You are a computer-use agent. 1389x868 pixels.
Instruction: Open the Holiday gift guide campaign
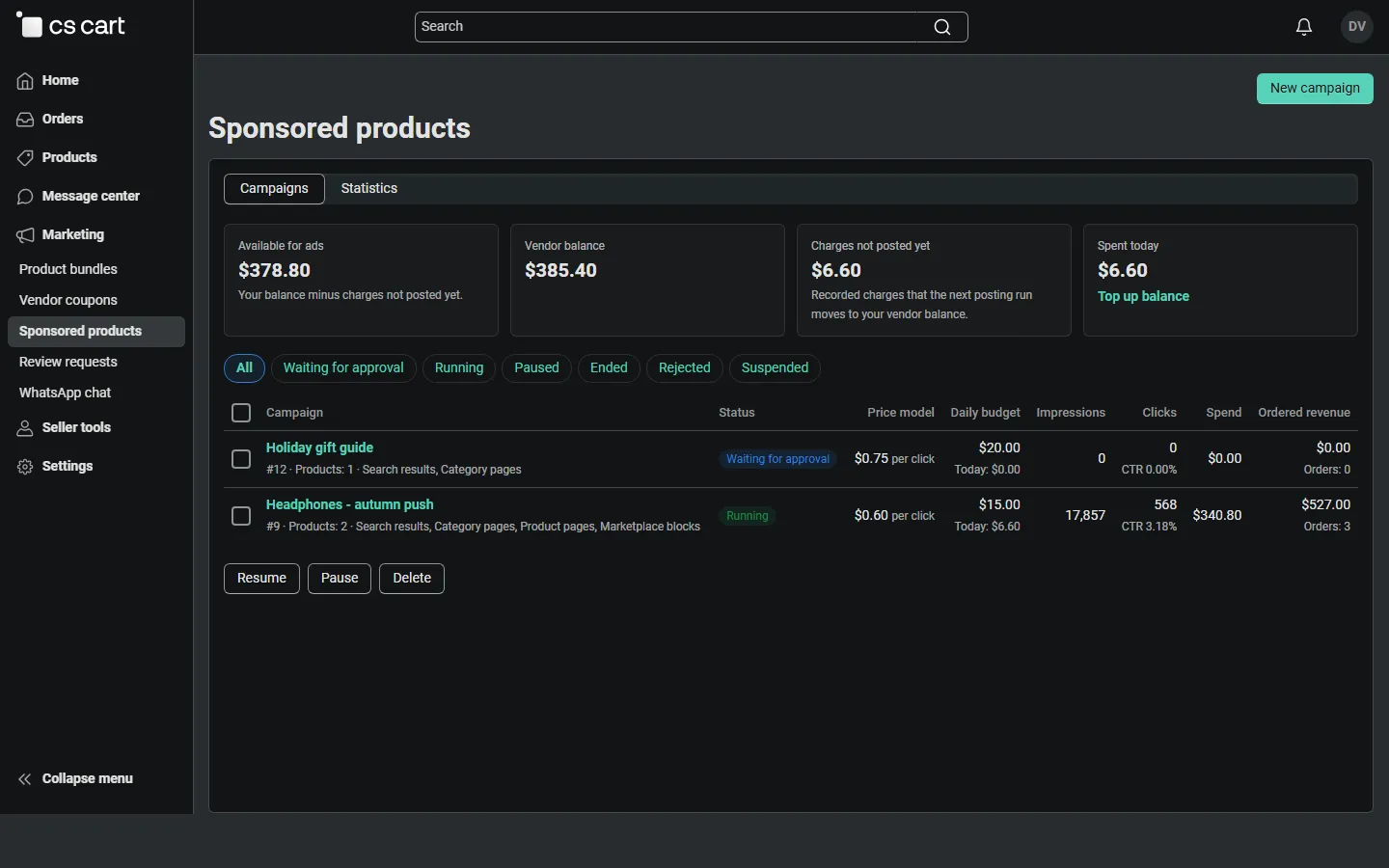(319, 448)
